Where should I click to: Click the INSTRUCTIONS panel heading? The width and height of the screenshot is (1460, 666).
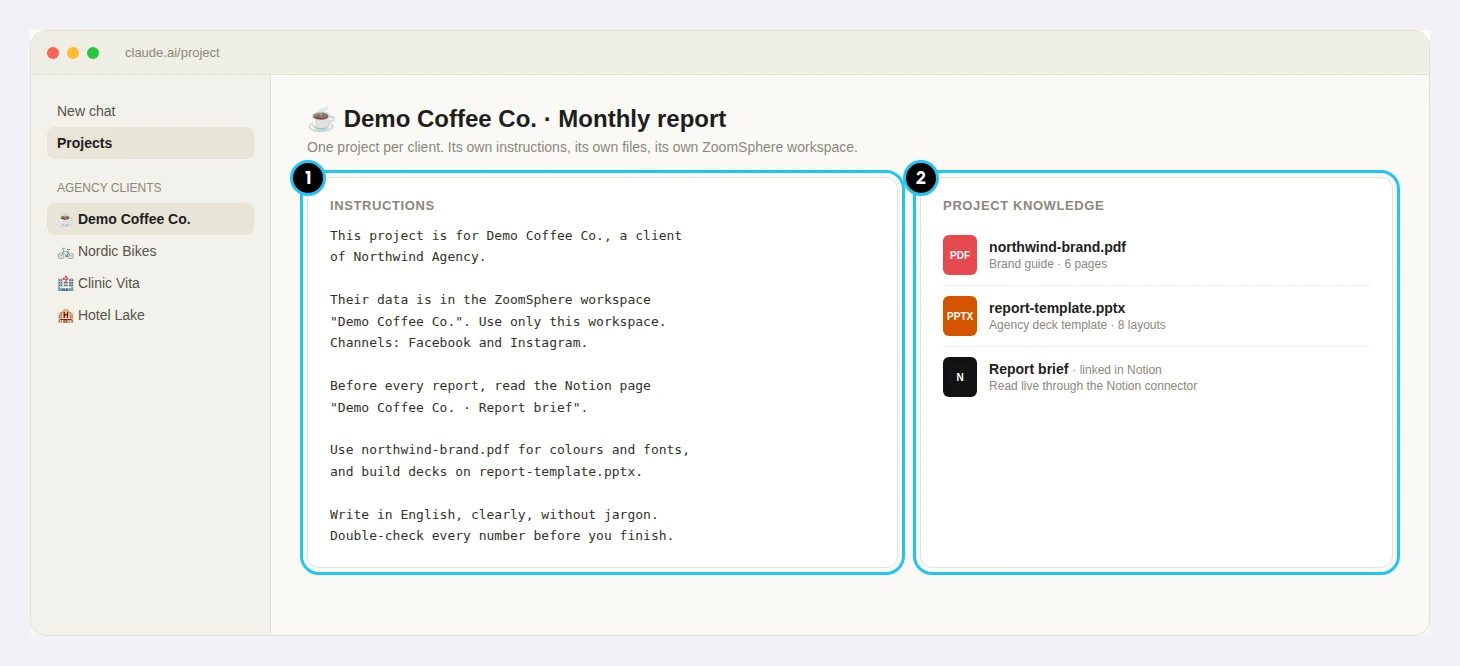pos(382,206)
